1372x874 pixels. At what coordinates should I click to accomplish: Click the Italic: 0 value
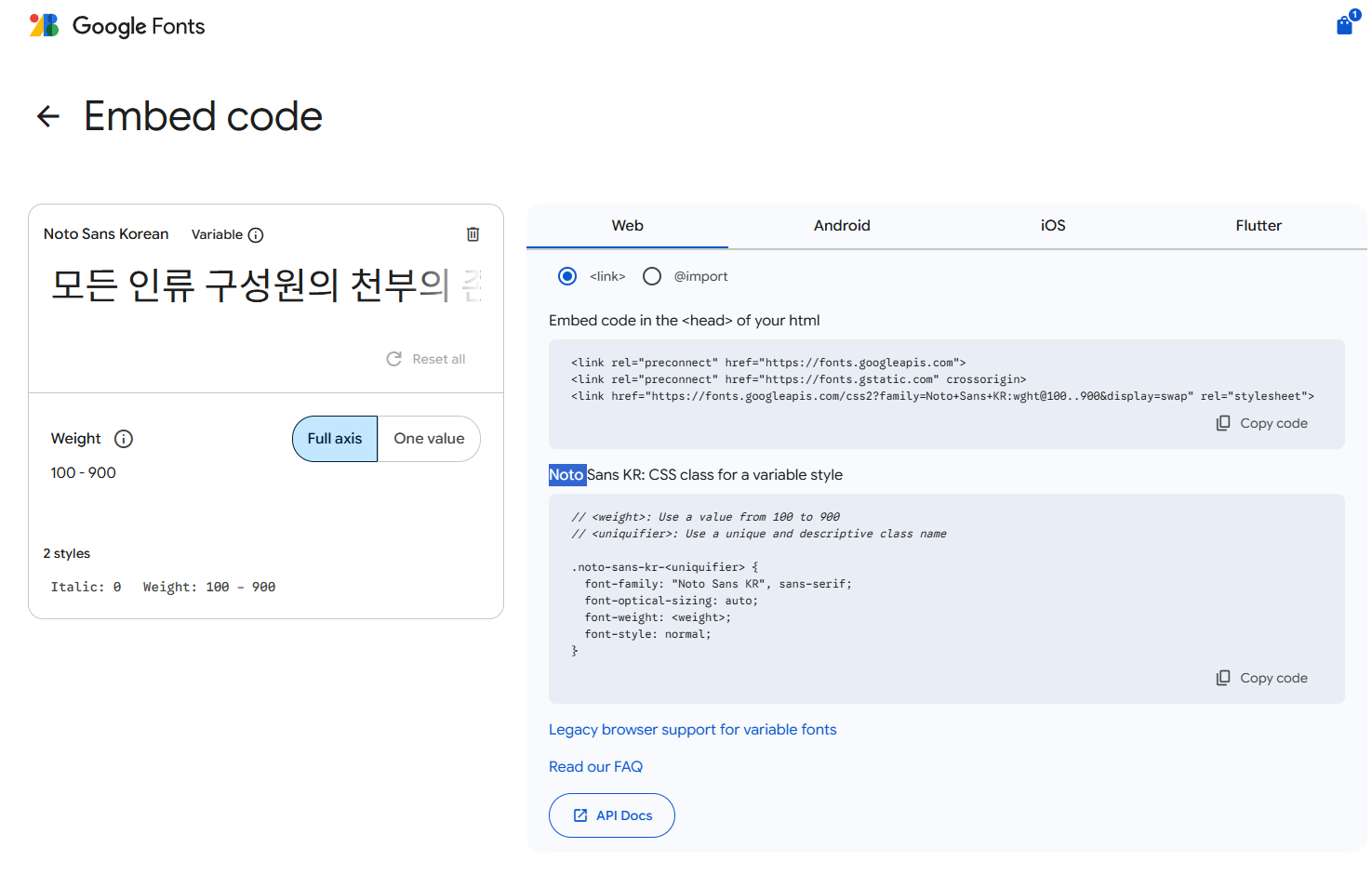pos(86,587)
